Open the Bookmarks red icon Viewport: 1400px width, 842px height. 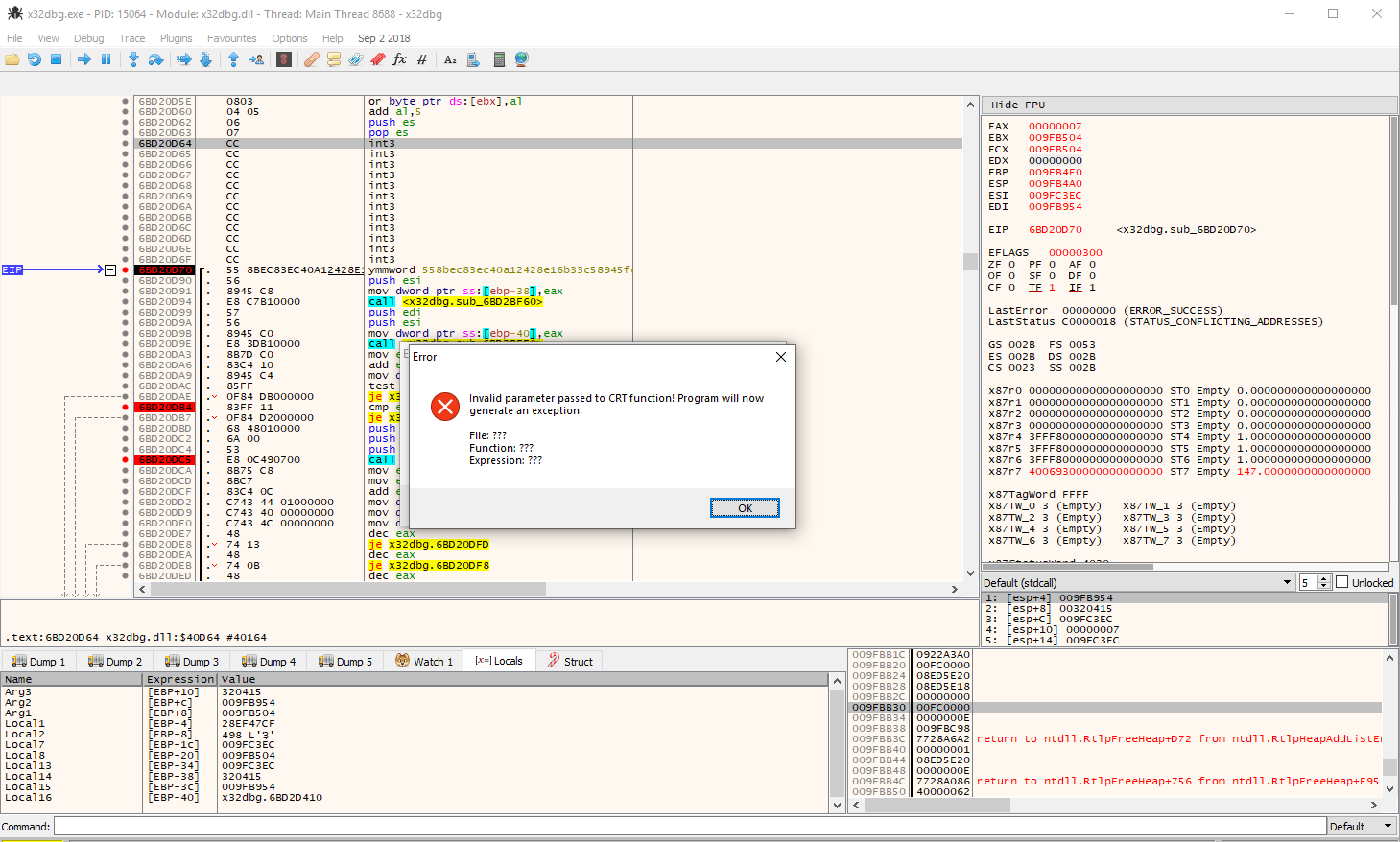(378, 59)
